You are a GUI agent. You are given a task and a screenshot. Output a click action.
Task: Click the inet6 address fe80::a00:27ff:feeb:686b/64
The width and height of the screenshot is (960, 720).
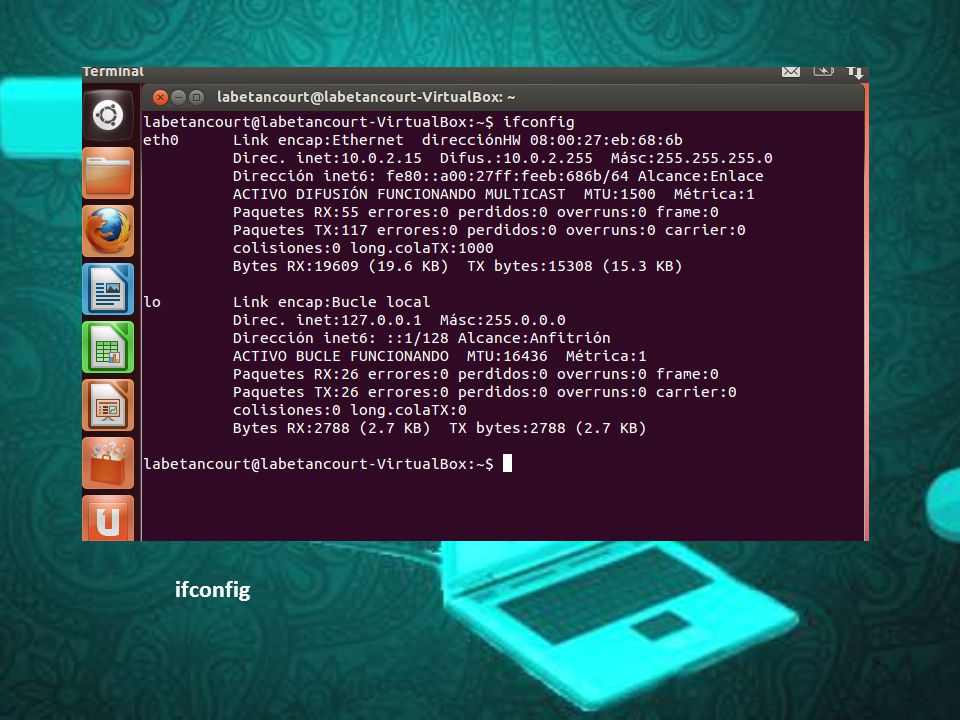pos(508,176)
